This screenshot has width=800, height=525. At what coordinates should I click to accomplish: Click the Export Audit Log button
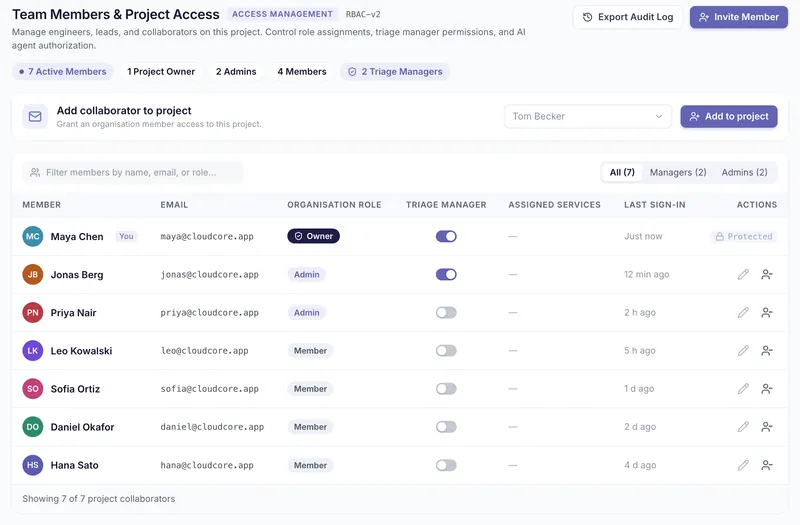point(628,17)
